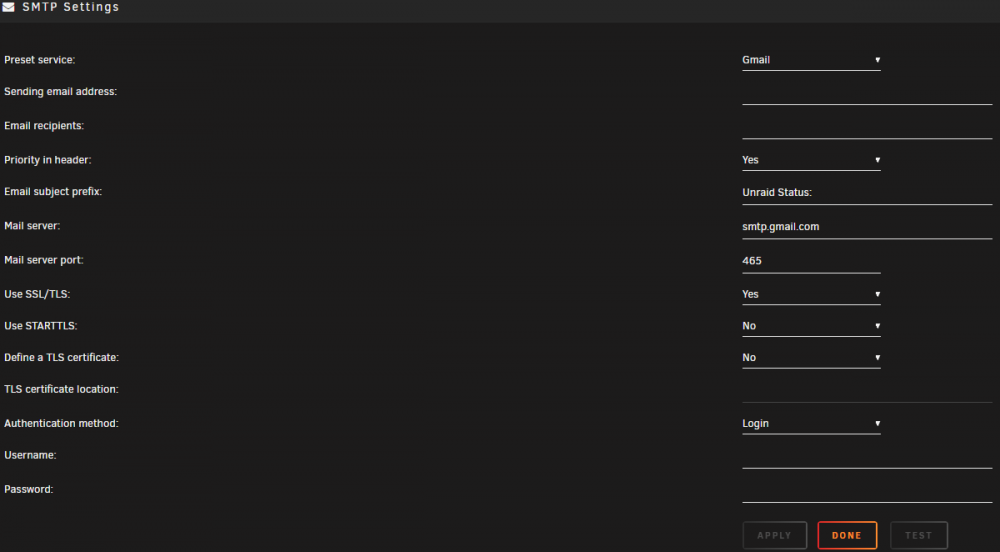Click the TLS certificate location field
Image resolution: width=1000 pixels, height=552 pixels.
point(867,391)
